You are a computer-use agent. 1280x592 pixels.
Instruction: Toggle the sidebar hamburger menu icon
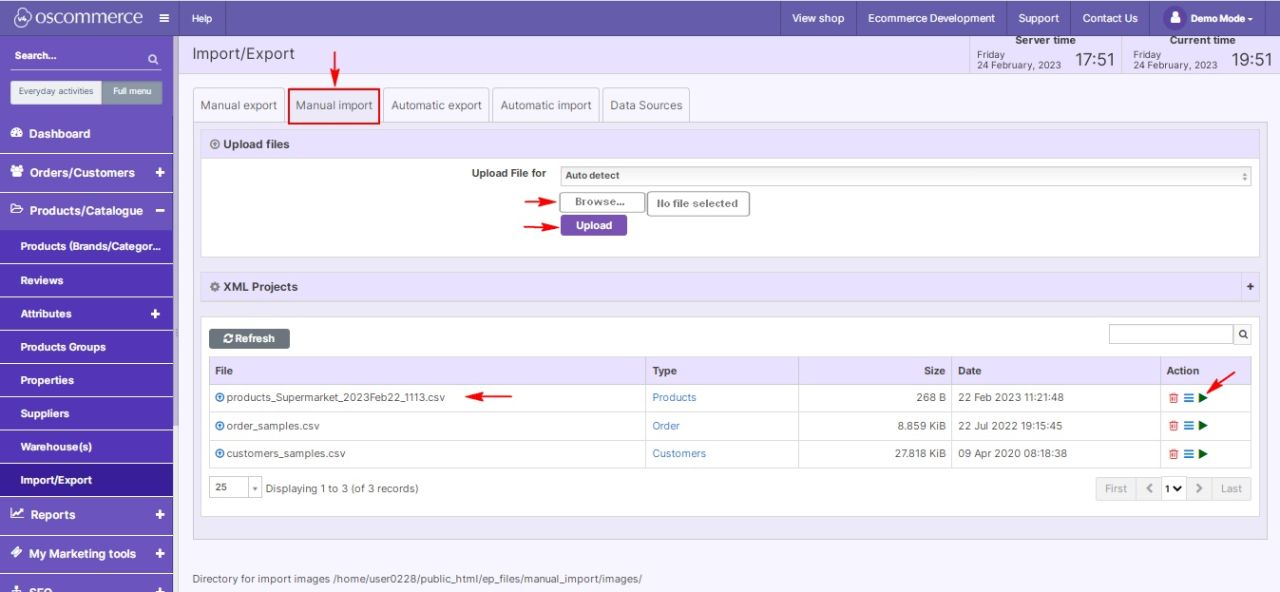tap(164, 18)
